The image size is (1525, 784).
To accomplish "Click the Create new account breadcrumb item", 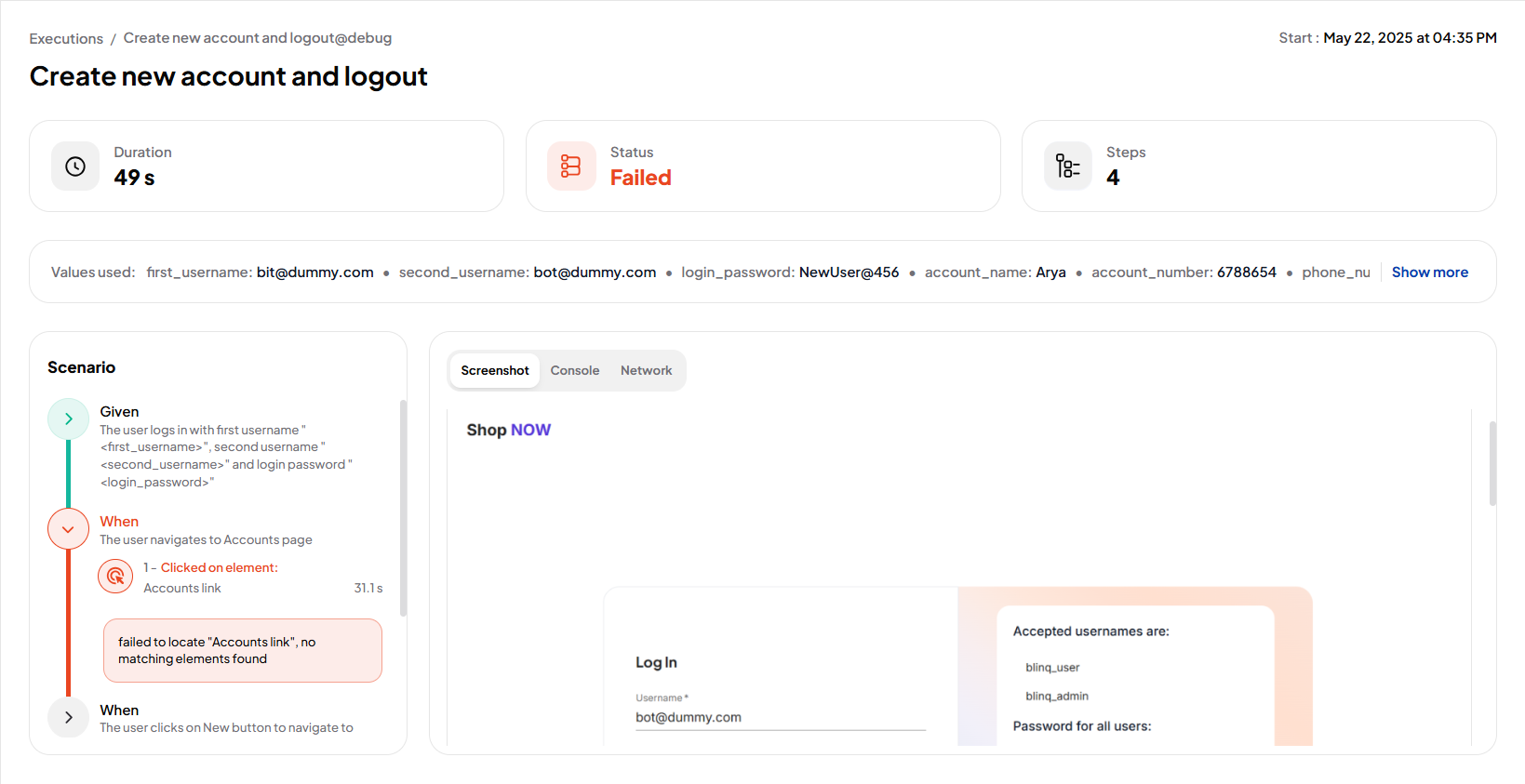I will (257, 38).
